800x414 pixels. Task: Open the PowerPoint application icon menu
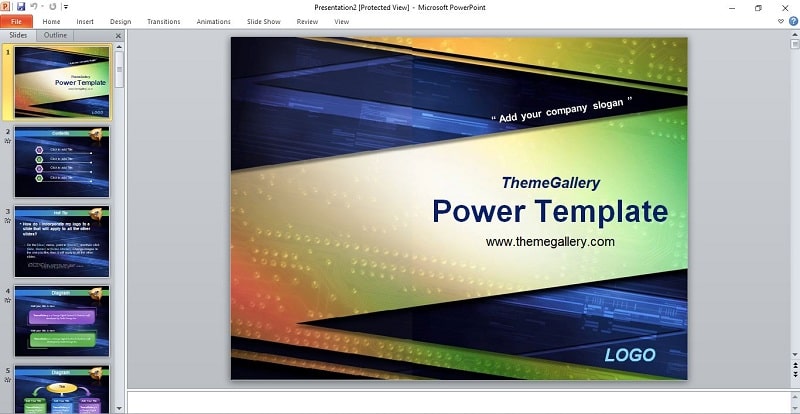(5, 7)
